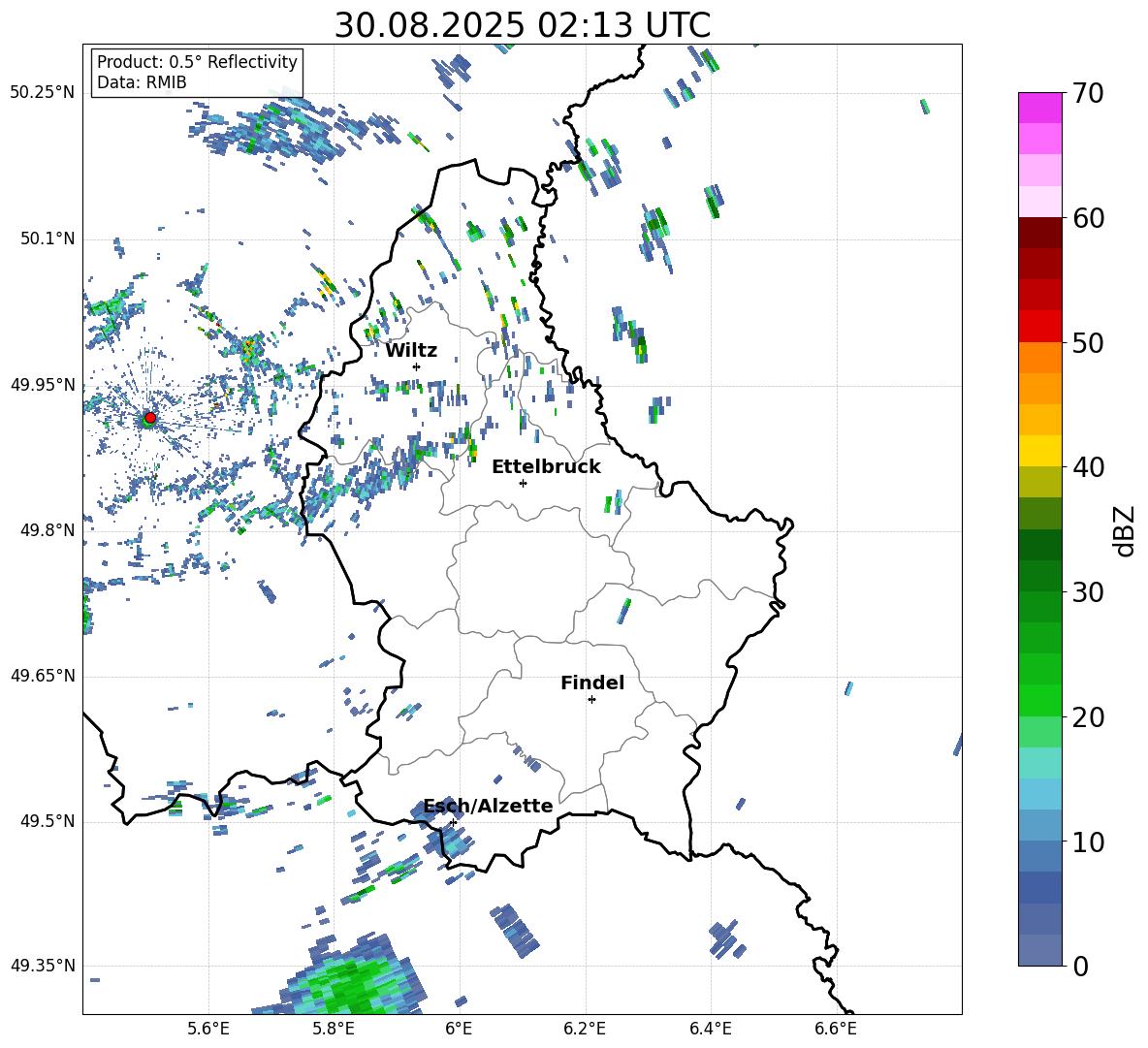This screenshot has width=1148, height=1048.
Task: Click the 49.8°N latitude label
Action: click(x=47, y=530)
